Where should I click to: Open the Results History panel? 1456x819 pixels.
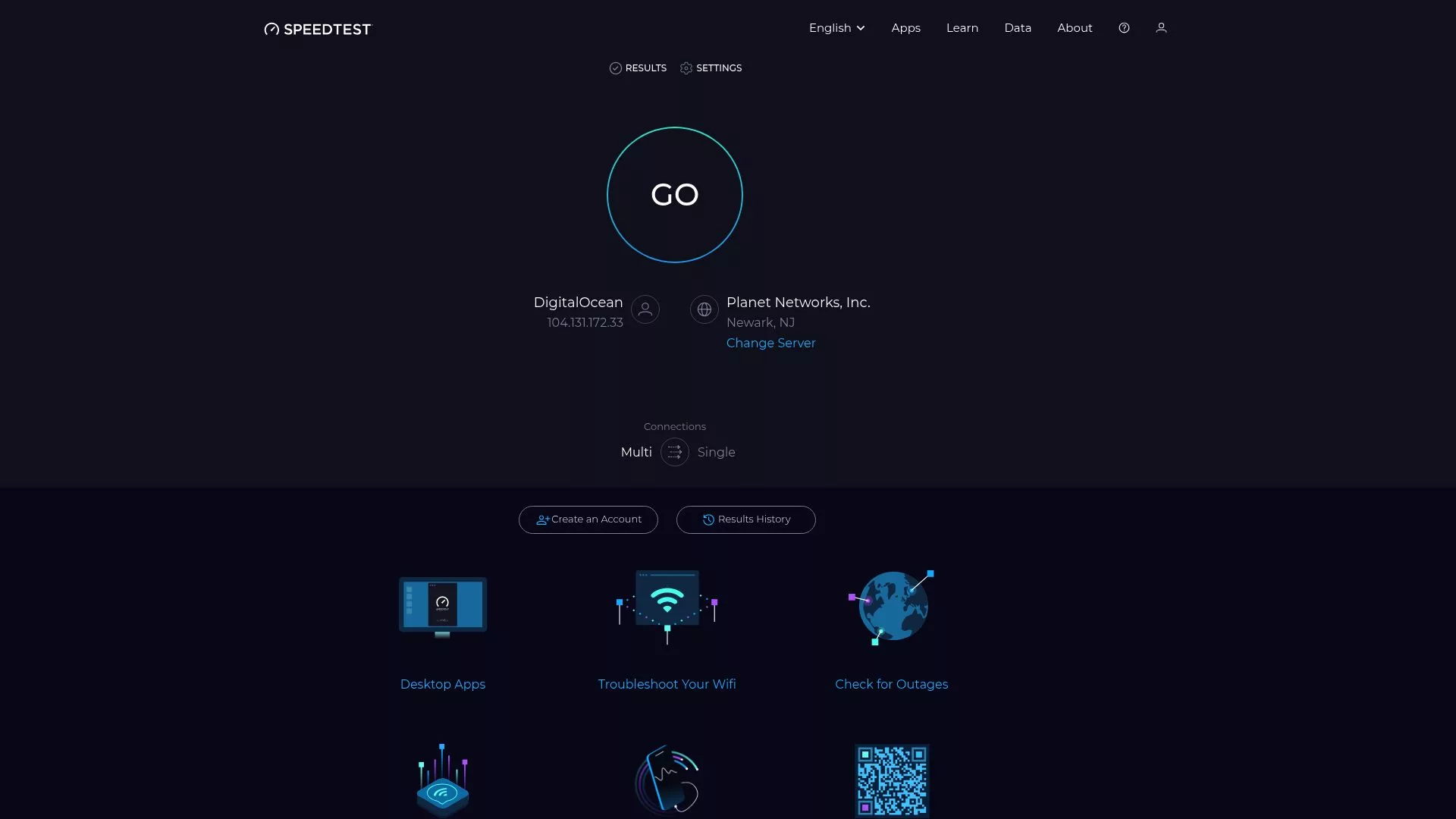click(x=745, y=519)
